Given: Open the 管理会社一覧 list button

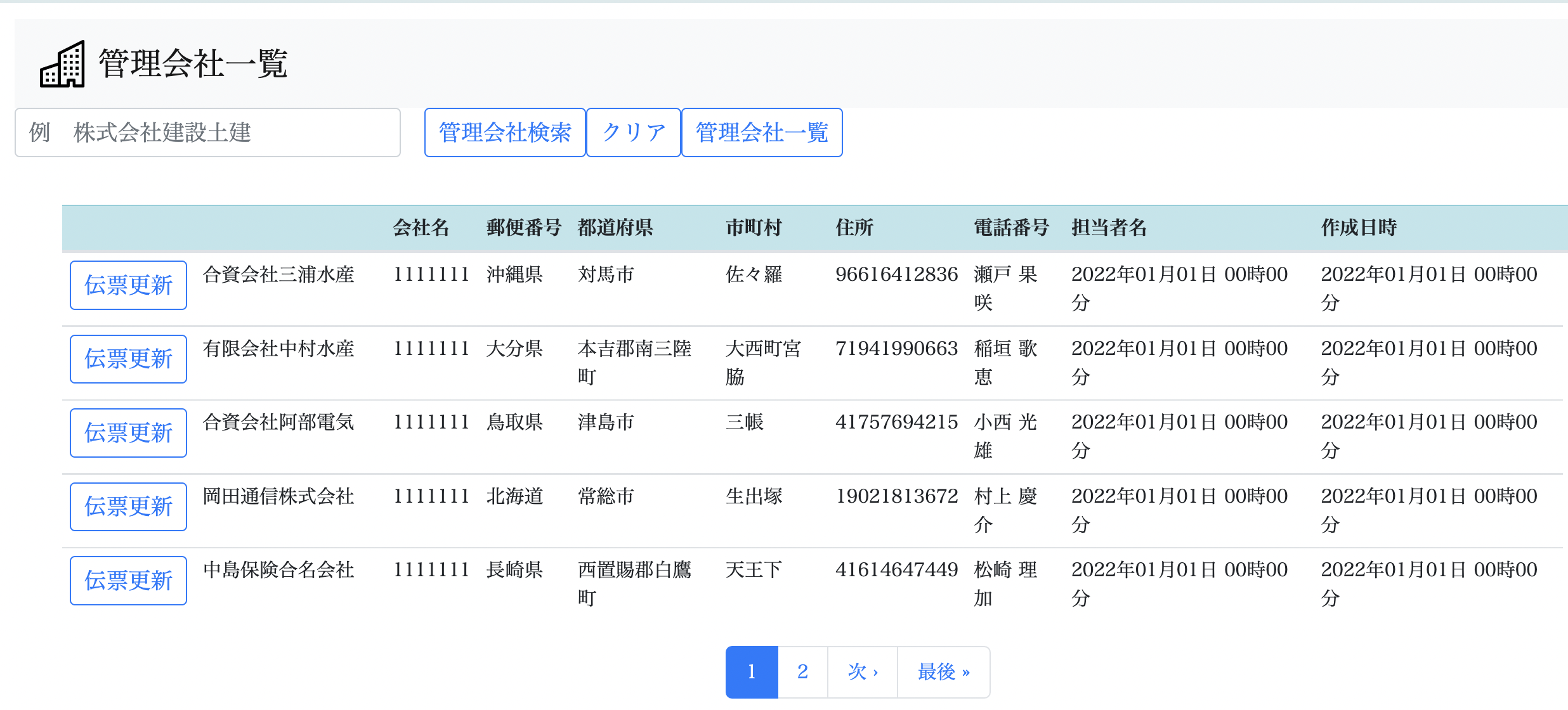Looking at the screenshot, I should [x=761, y=132].
